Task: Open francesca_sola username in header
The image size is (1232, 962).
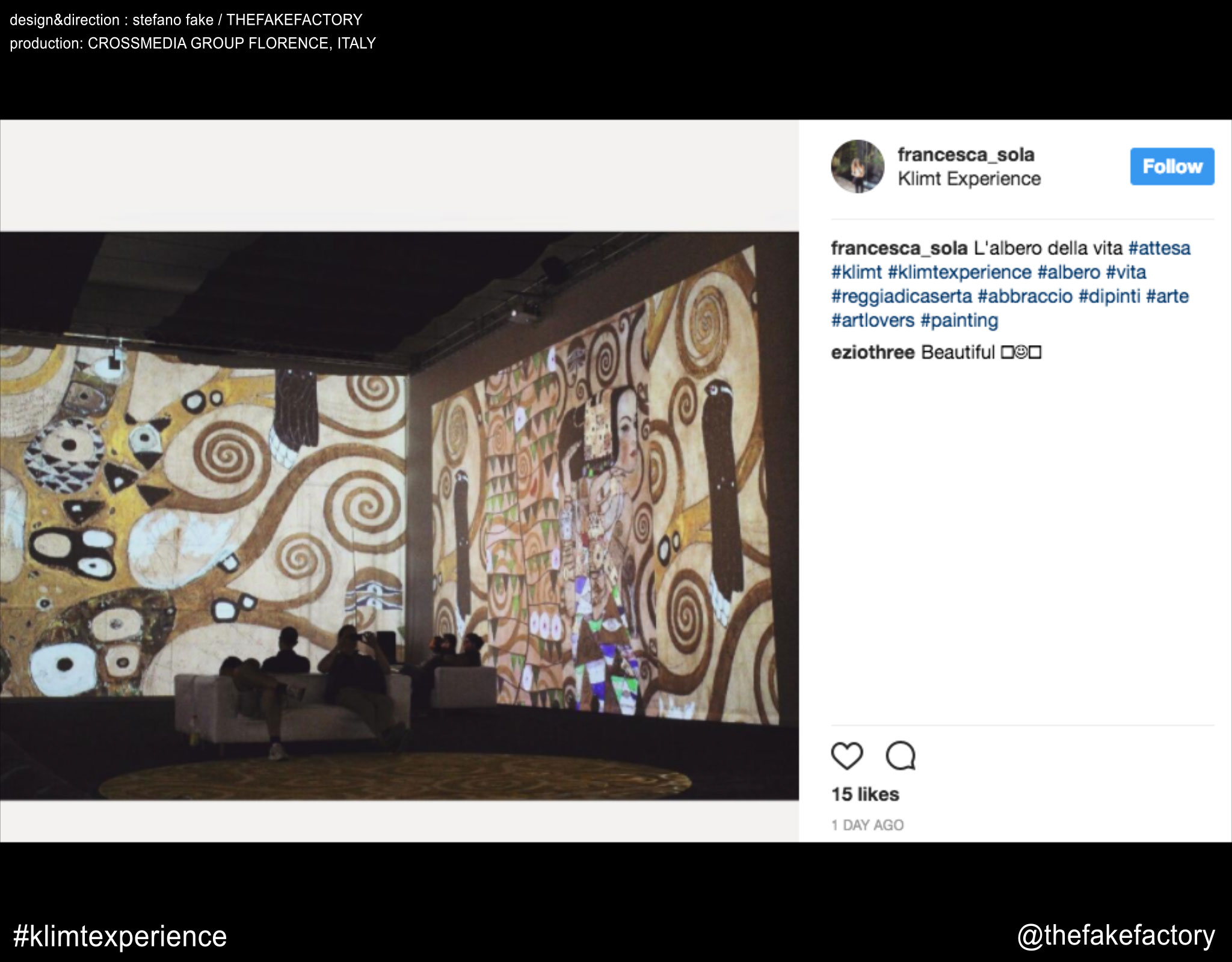Action: coord(966,155)
